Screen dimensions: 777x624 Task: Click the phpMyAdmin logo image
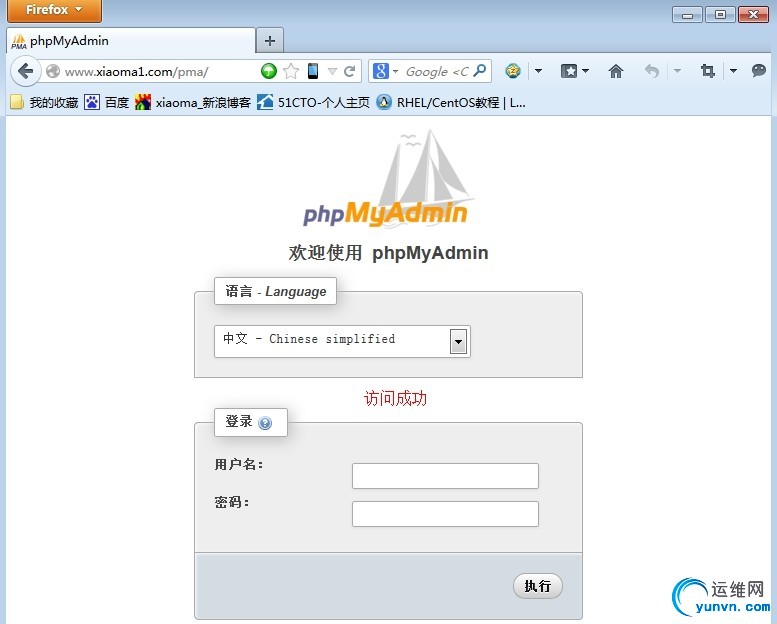click(x=388, y=179)
